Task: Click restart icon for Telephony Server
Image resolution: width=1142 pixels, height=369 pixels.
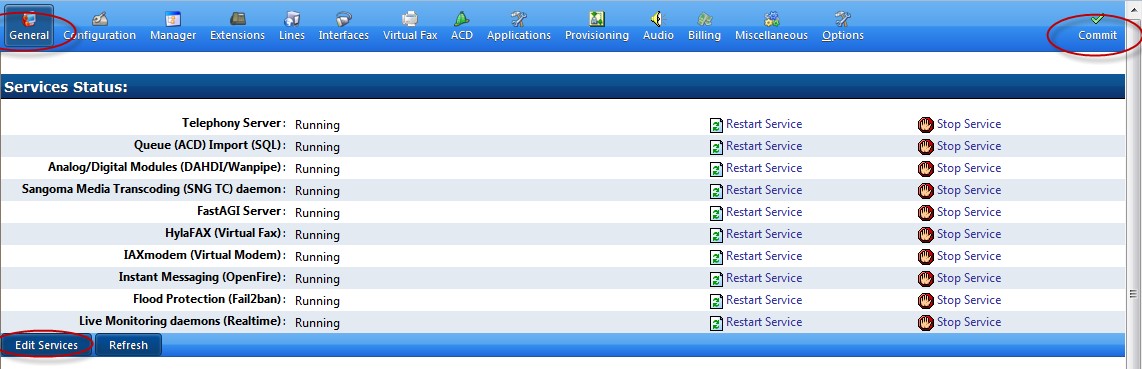Action: [x=717, y=125]
